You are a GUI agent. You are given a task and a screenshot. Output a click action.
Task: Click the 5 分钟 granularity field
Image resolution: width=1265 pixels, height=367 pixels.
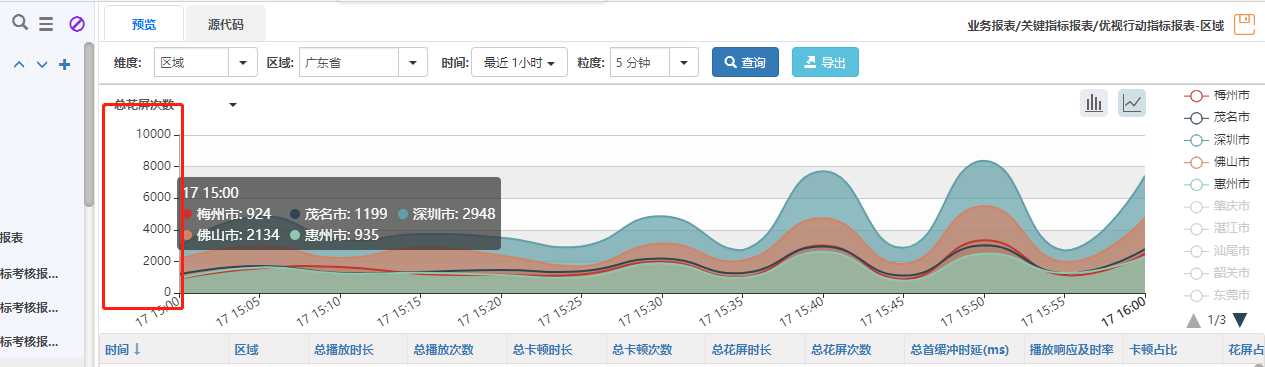pyautogui.click(x=640, y=63)
